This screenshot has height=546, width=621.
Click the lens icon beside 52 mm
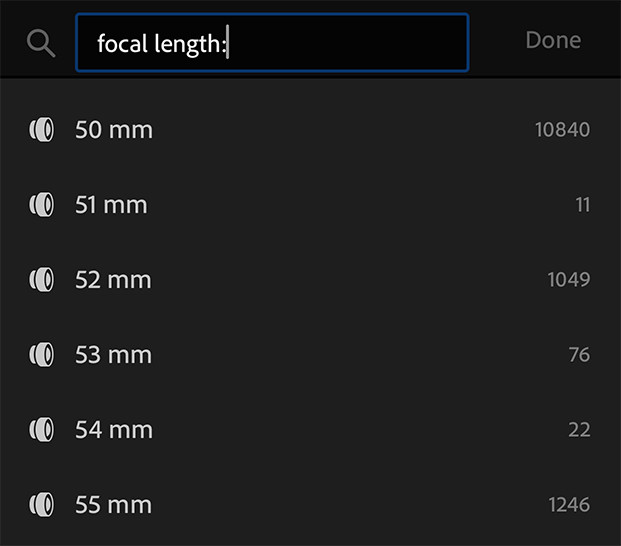click(x=42, y=280)
